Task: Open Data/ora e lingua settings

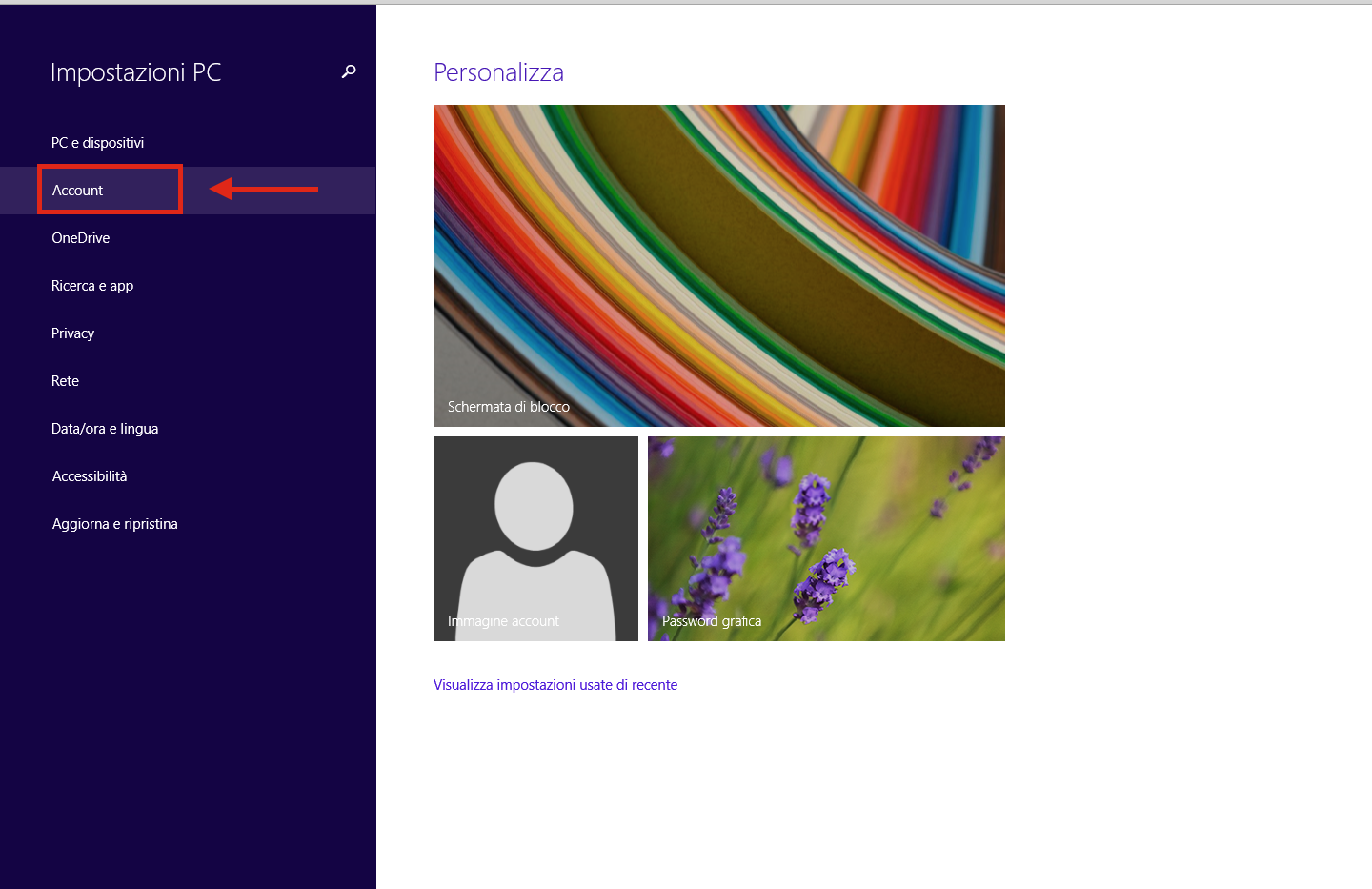Action: [188, 429]
